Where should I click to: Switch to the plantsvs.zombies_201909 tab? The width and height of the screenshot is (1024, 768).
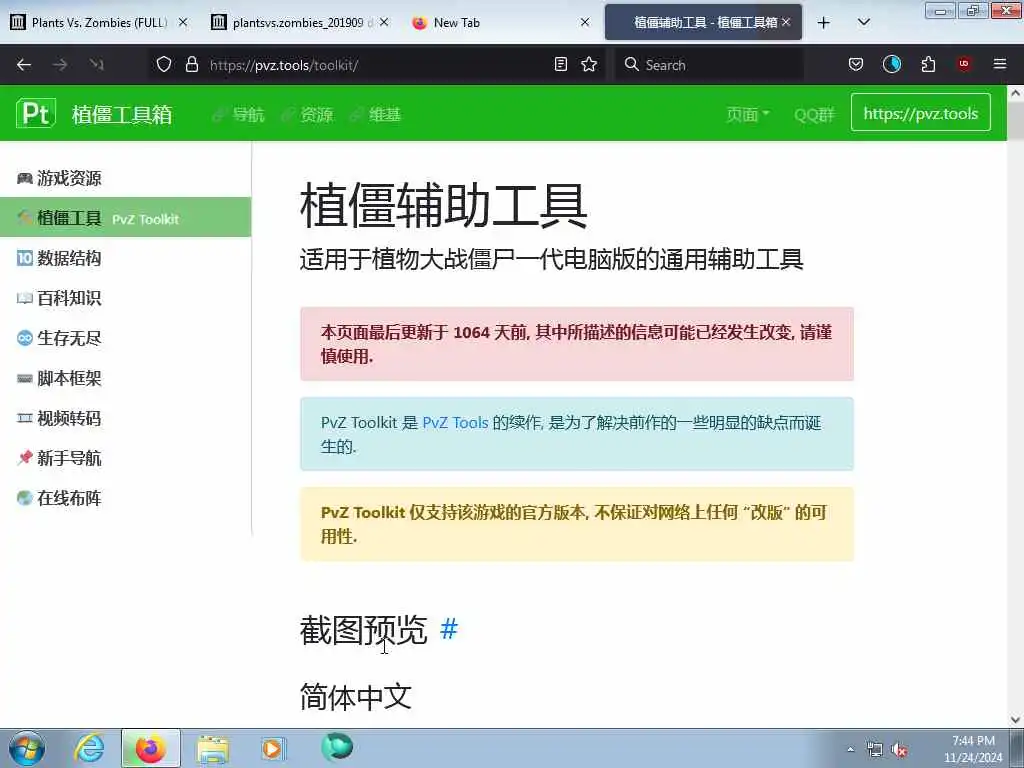(x=300, y=23)
